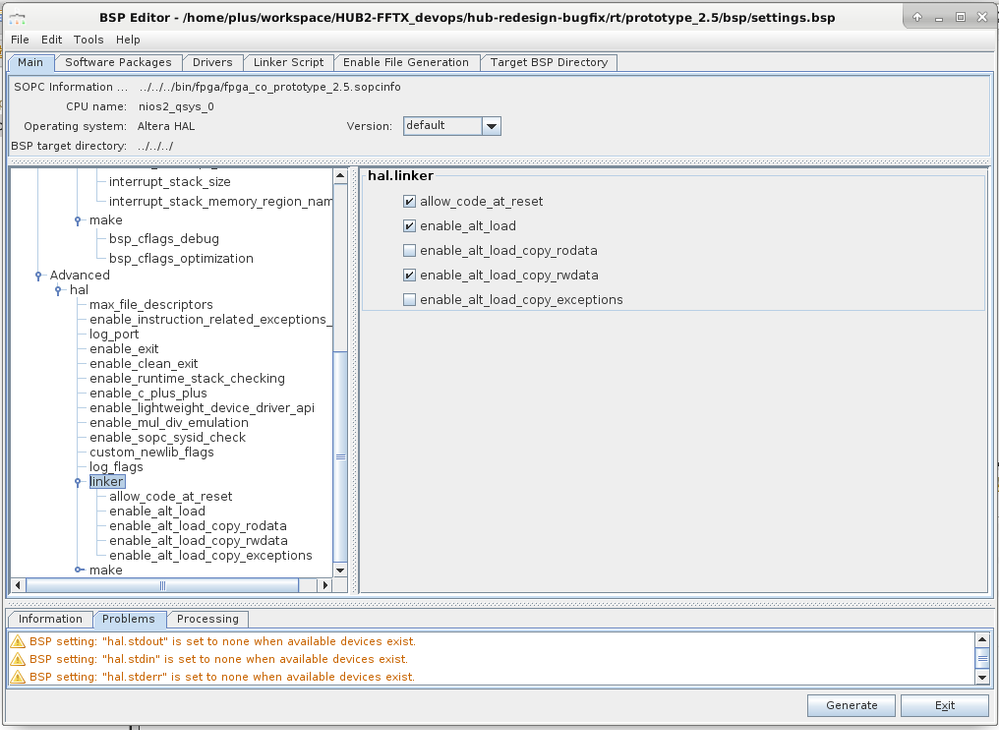
Task: Expand the bottom make tree node
Action: (78, 570)
